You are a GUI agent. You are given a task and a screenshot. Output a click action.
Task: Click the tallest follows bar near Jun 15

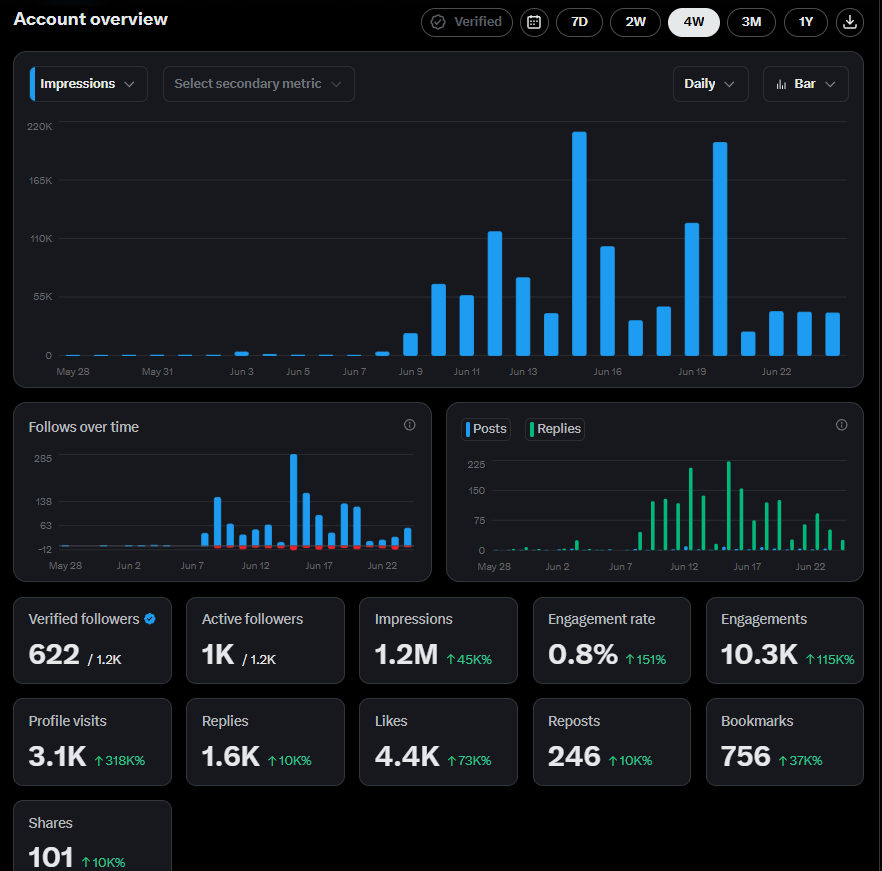294,501
